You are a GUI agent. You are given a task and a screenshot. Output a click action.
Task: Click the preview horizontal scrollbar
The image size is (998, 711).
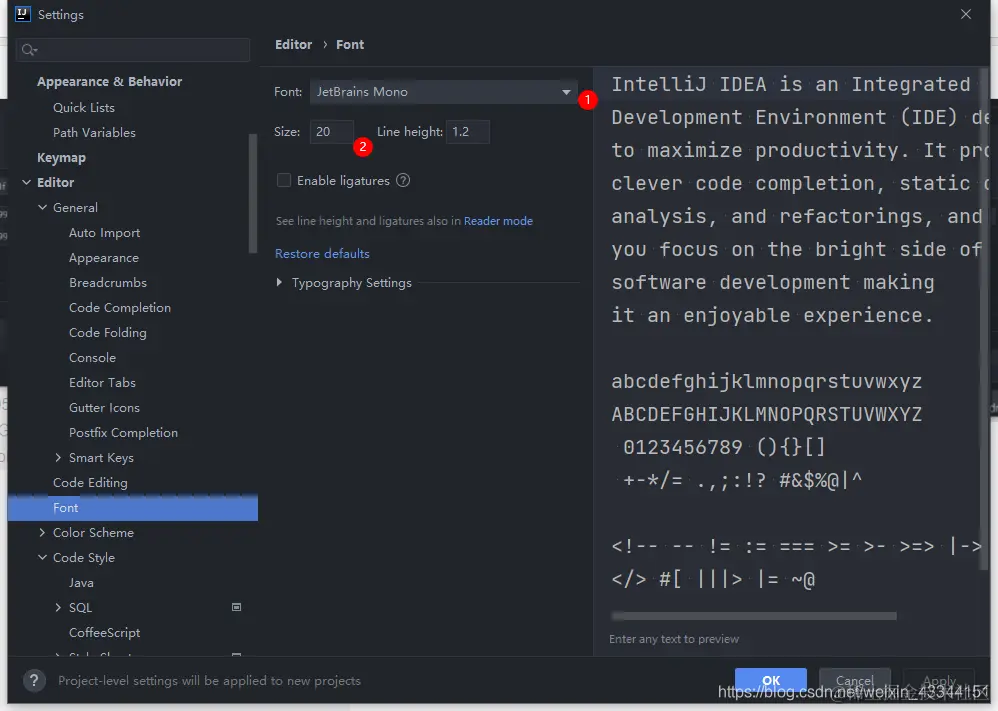(x=754, y=616)
